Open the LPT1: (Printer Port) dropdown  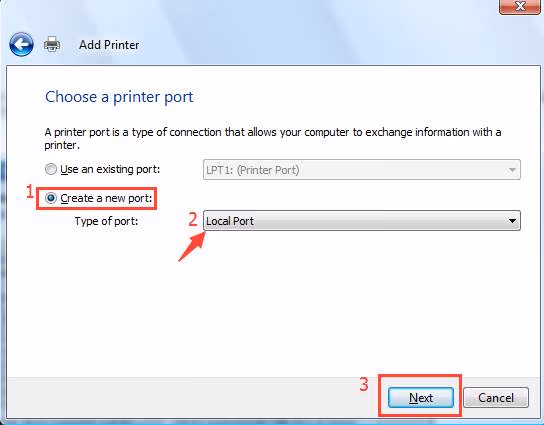click(362, 170)
